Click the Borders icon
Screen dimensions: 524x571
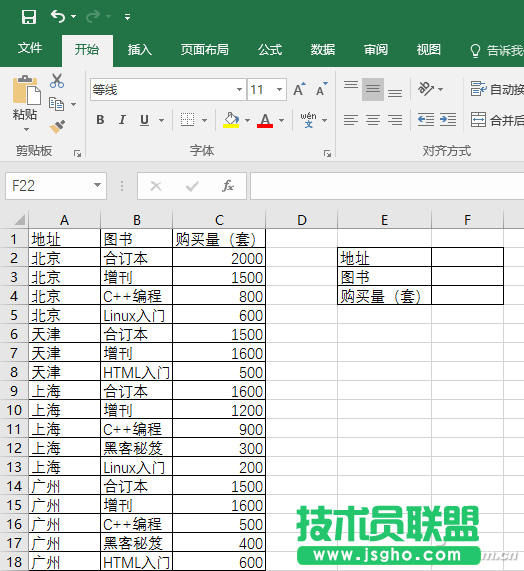pyautogui.click(x=188, y=119)
